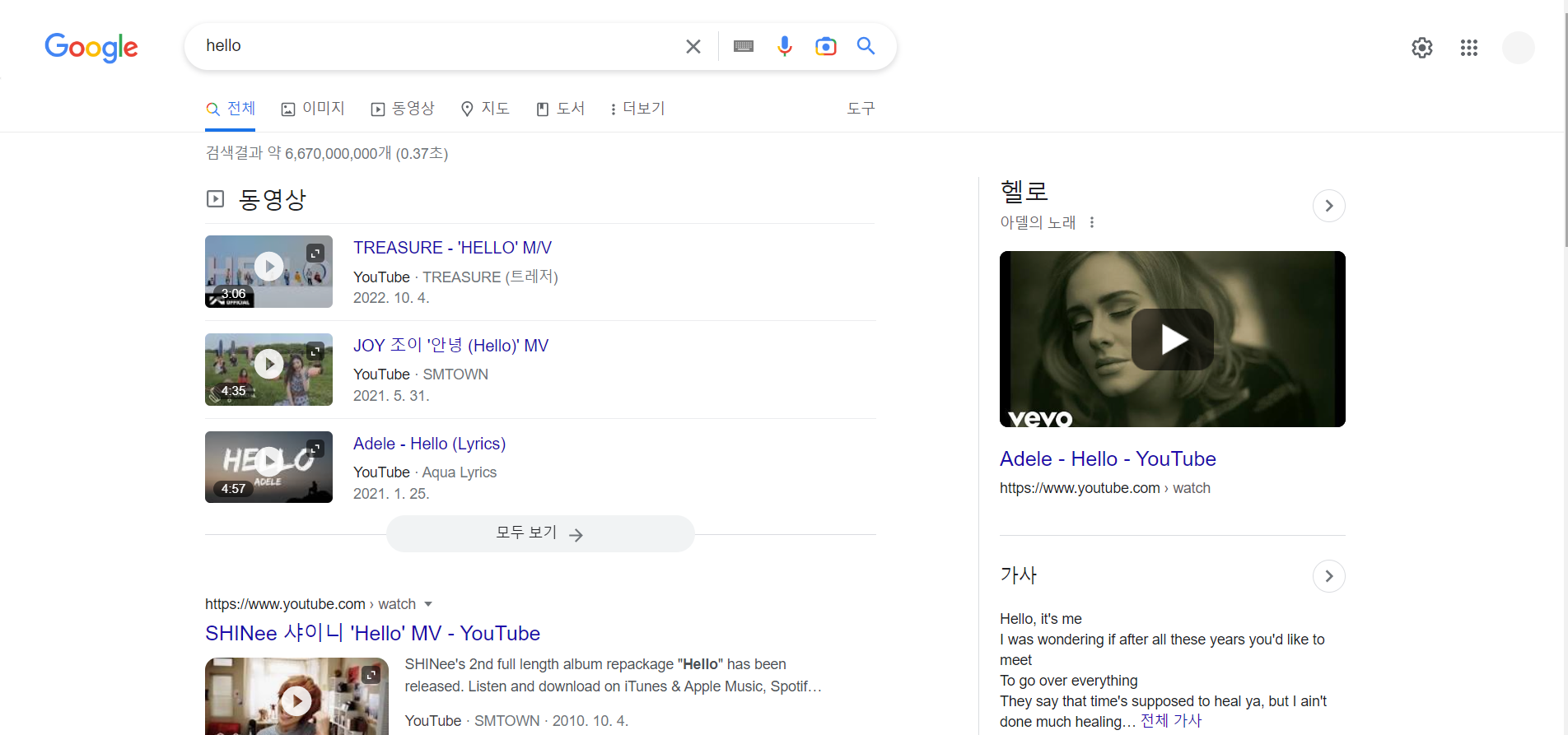Play the SHINee Hello MV thumbnail
The width and height of the screenshot is (1568, 735).
(x=296, y=697)
